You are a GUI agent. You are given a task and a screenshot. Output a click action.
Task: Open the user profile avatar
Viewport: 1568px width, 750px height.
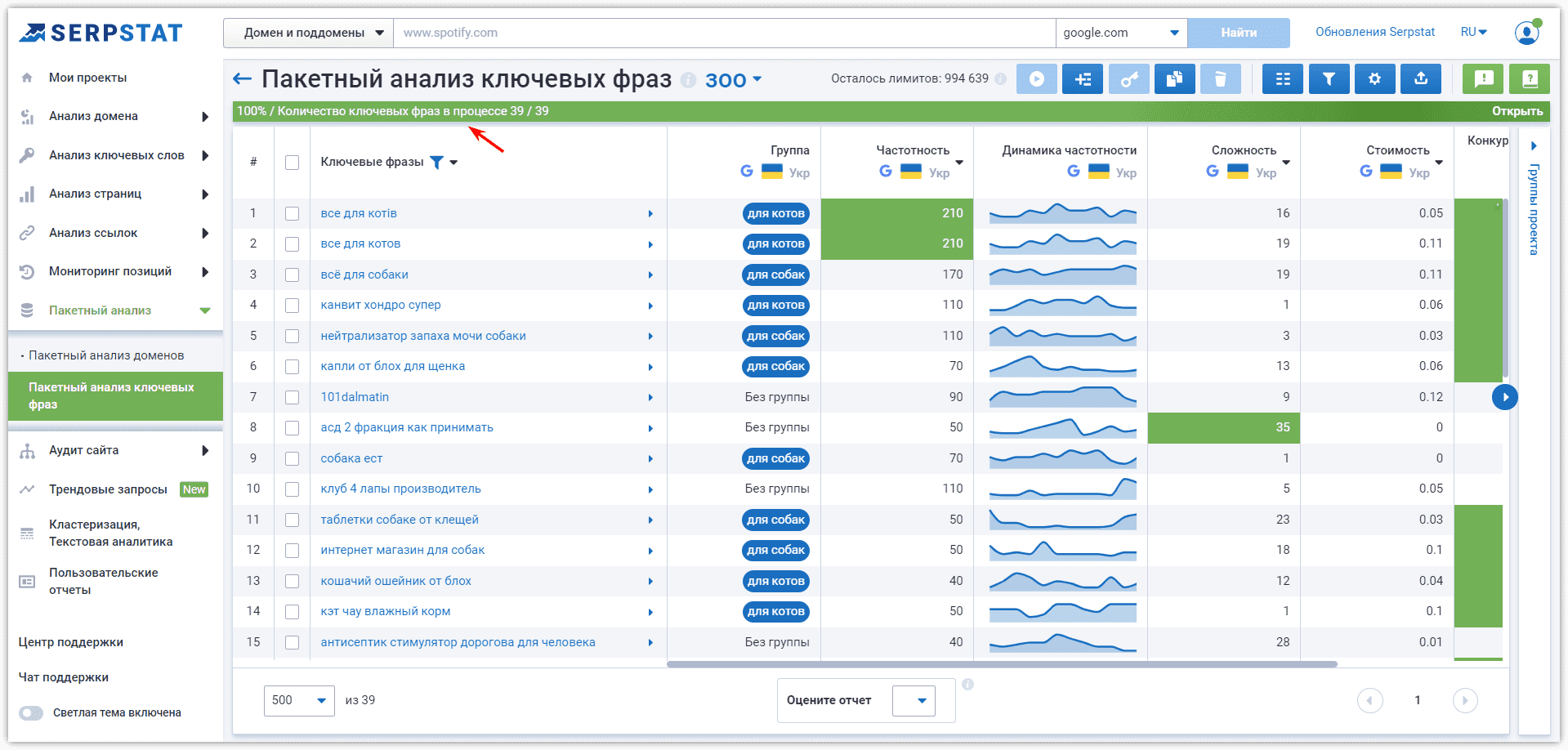1526,33
